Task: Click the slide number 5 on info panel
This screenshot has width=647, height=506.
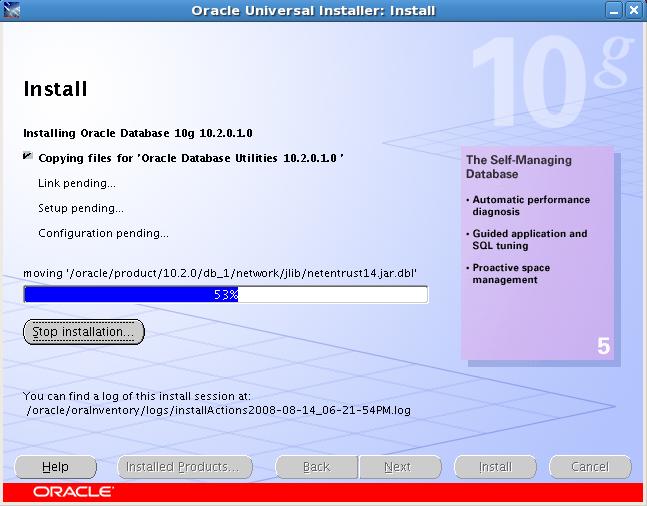Action: (603, 346)
